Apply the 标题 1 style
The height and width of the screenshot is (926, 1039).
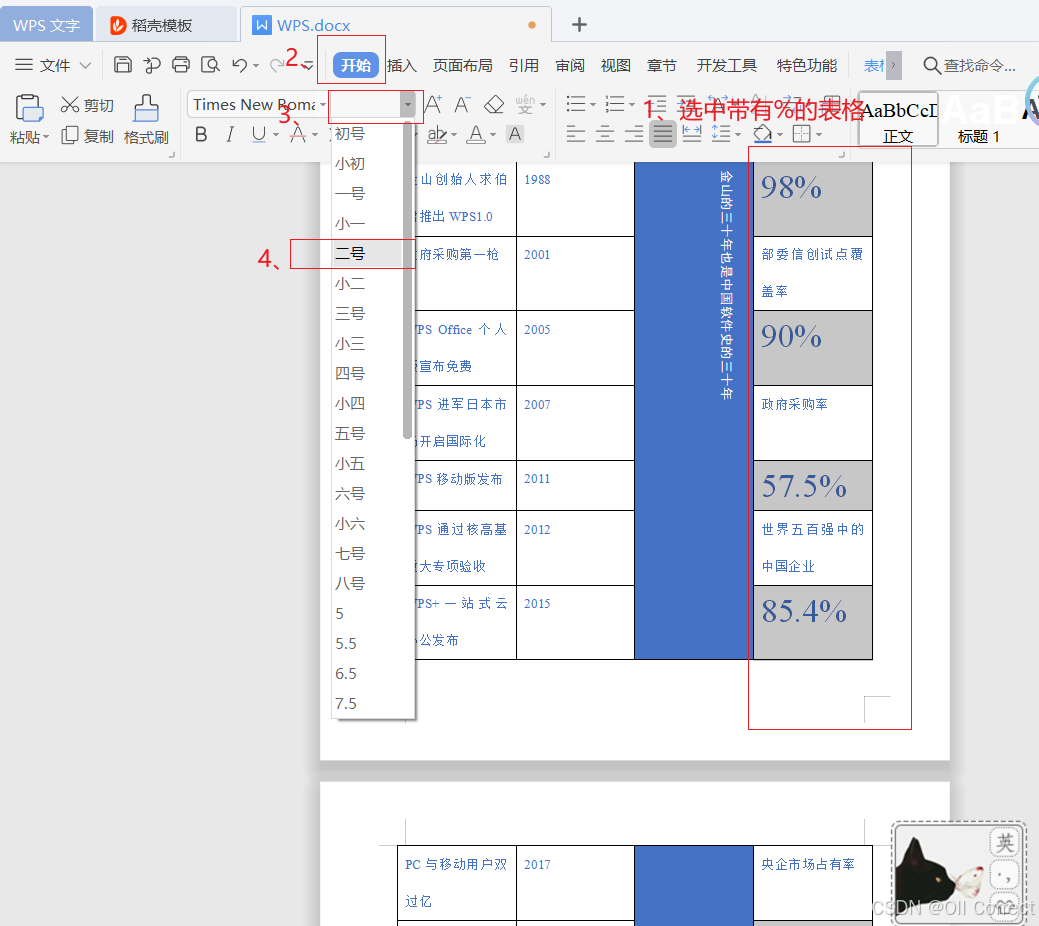[x=979, y=119]
